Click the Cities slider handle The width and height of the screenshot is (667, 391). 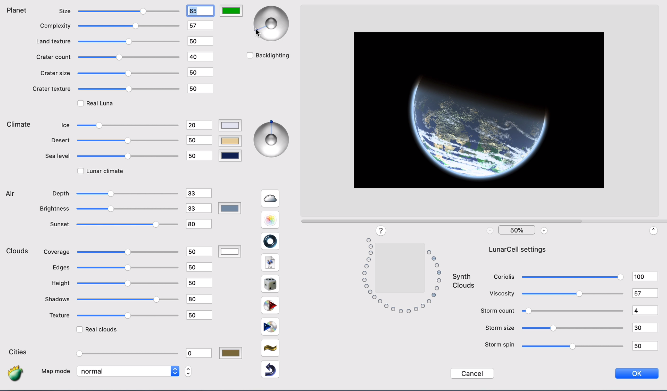[x=80, y=353]
